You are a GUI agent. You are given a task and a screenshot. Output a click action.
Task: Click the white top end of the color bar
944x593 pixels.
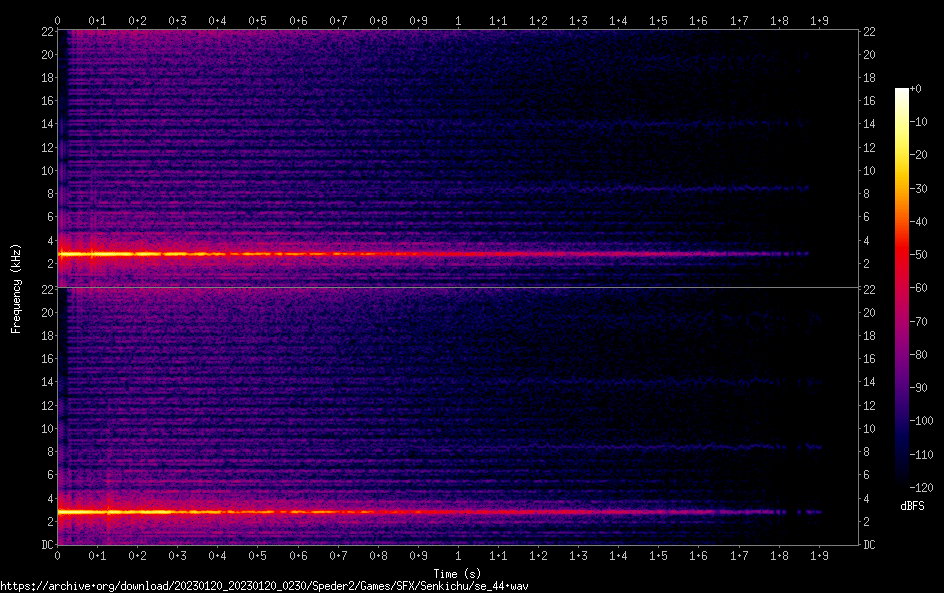tap(902, 92)
